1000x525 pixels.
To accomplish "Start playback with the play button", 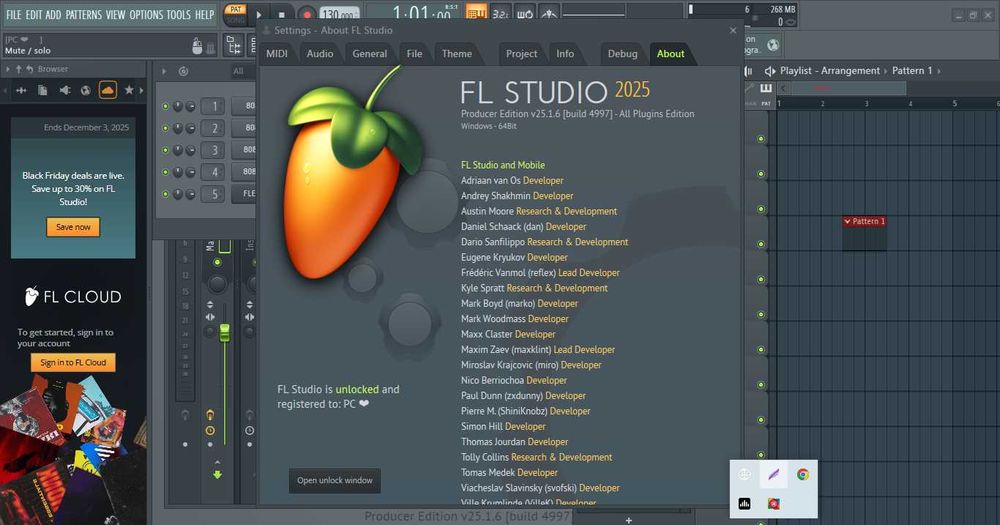I will coord(259,14).
